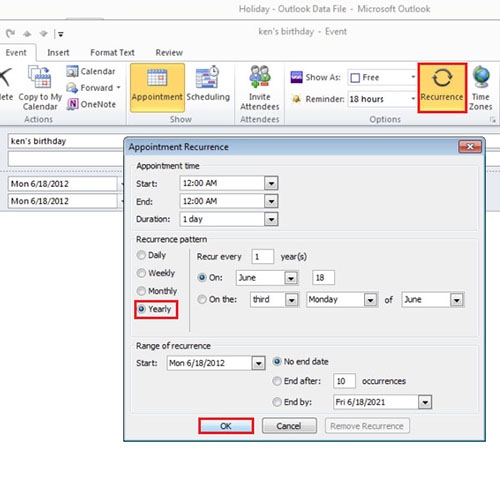Select the End after occurrences option

277,381
